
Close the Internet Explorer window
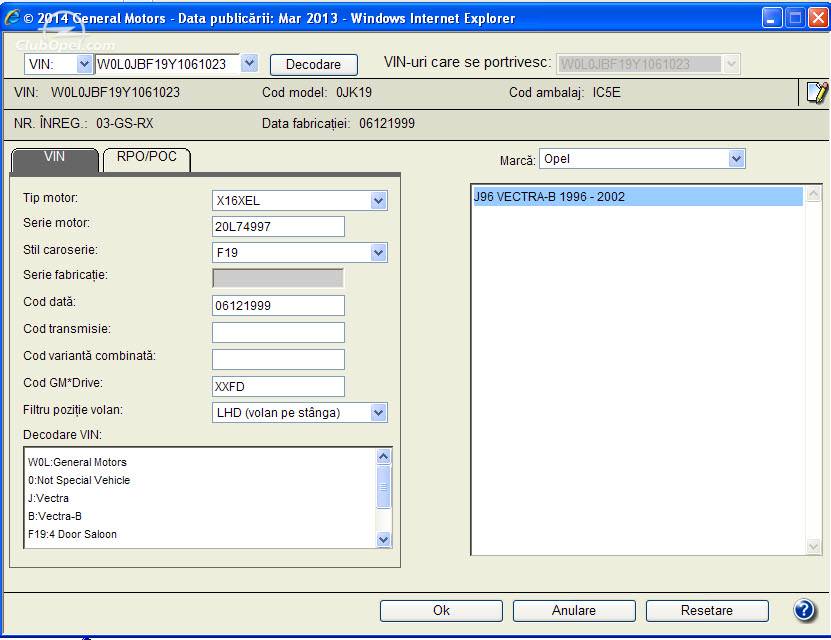(818, 18)
